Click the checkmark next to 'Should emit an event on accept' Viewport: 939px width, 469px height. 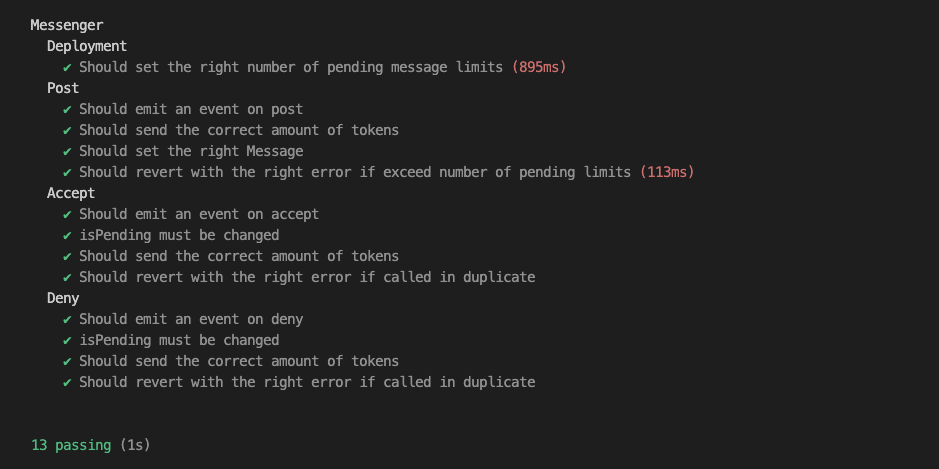[x=67, y=214]
